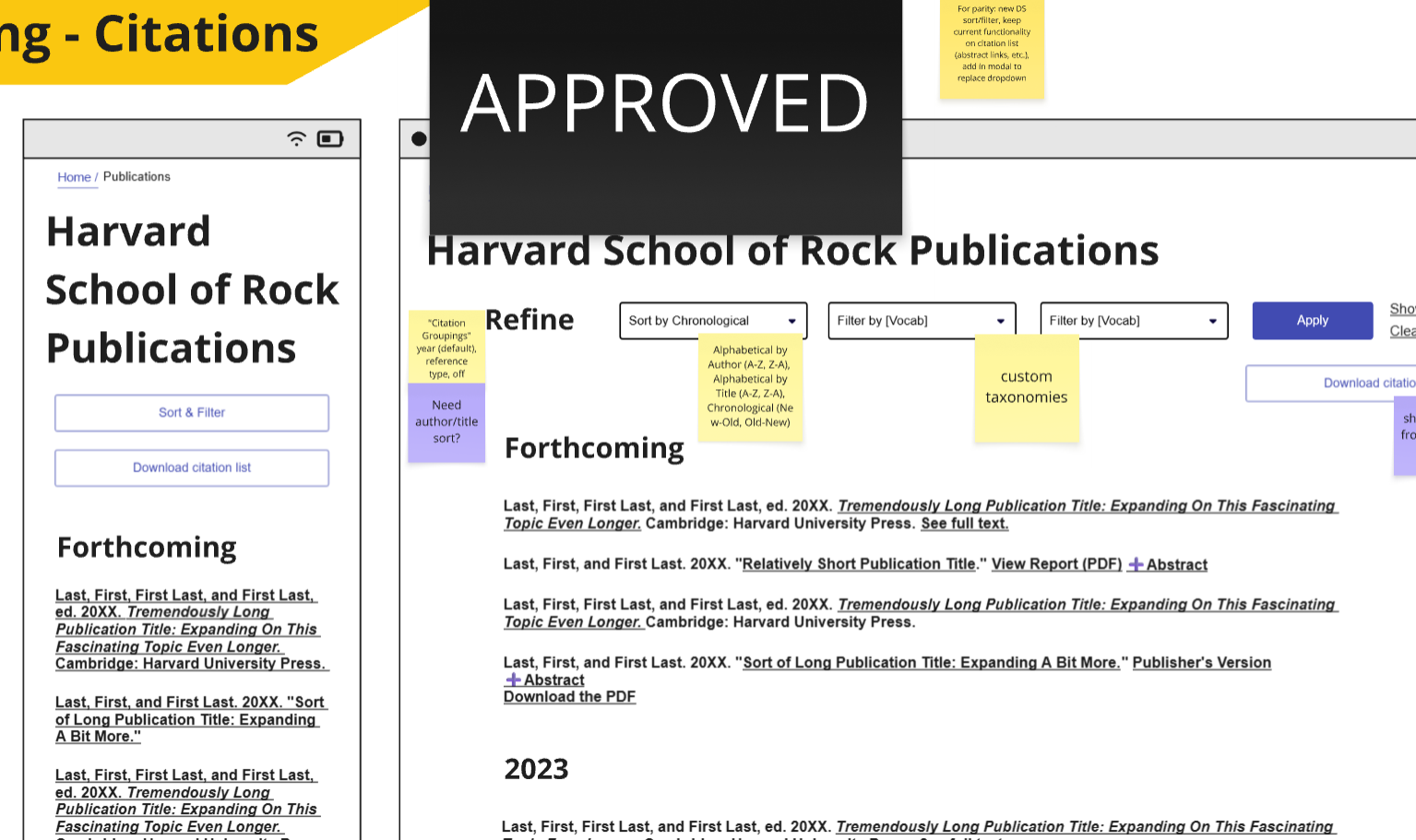Select the Need author/title sort sticky note
Image resolution: width=1416 pixels, height=840 pixels.
coord(446,422)
